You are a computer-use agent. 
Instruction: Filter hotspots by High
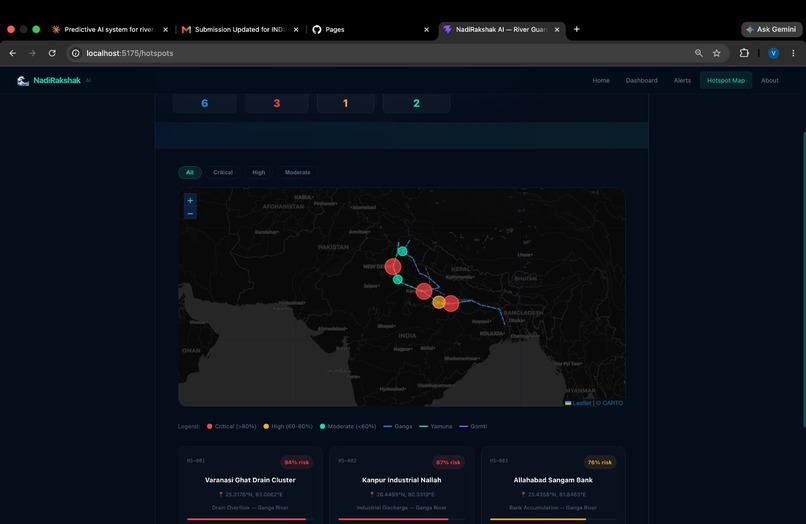(x=259, y=172)
